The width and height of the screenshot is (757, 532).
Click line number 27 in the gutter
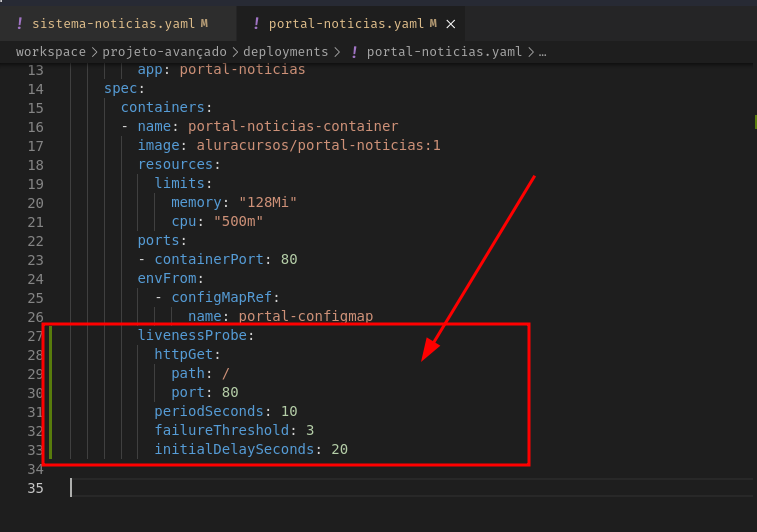(x=35, y=336)
